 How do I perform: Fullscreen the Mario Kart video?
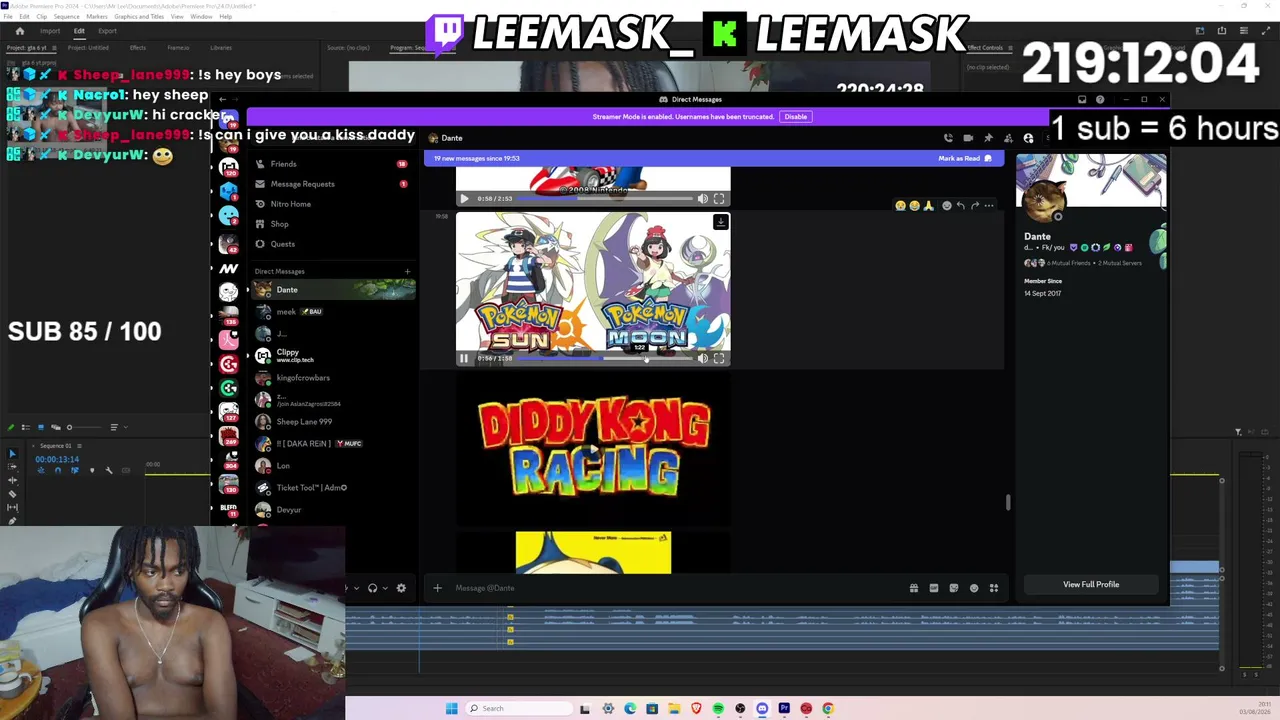719,199
